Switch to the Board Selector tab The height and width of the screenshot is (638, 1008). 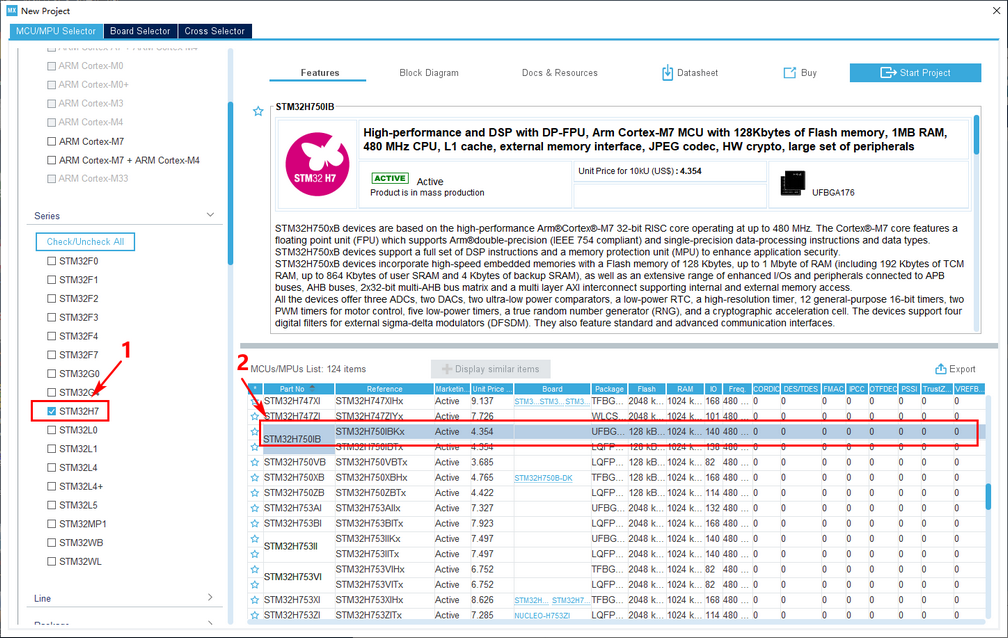[140, 31]
